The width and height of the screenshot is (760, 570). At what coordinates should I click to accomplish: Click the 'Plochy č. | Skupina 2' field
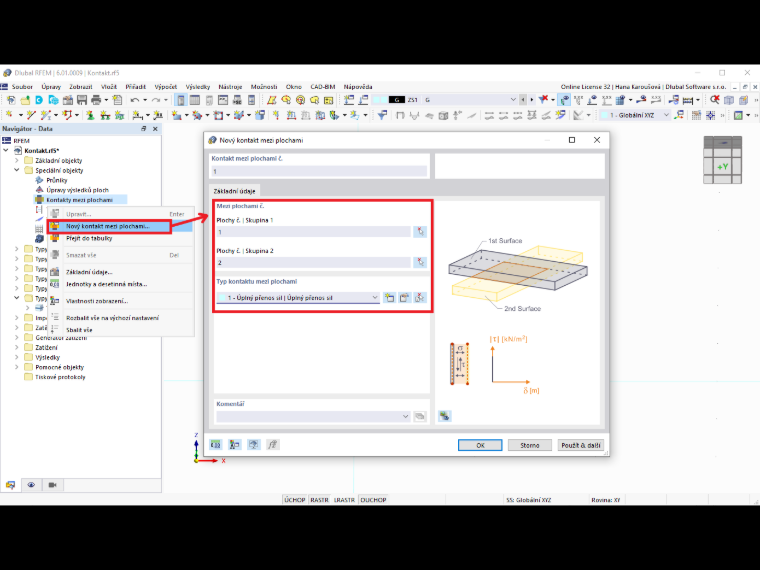(x=314, y=262)
